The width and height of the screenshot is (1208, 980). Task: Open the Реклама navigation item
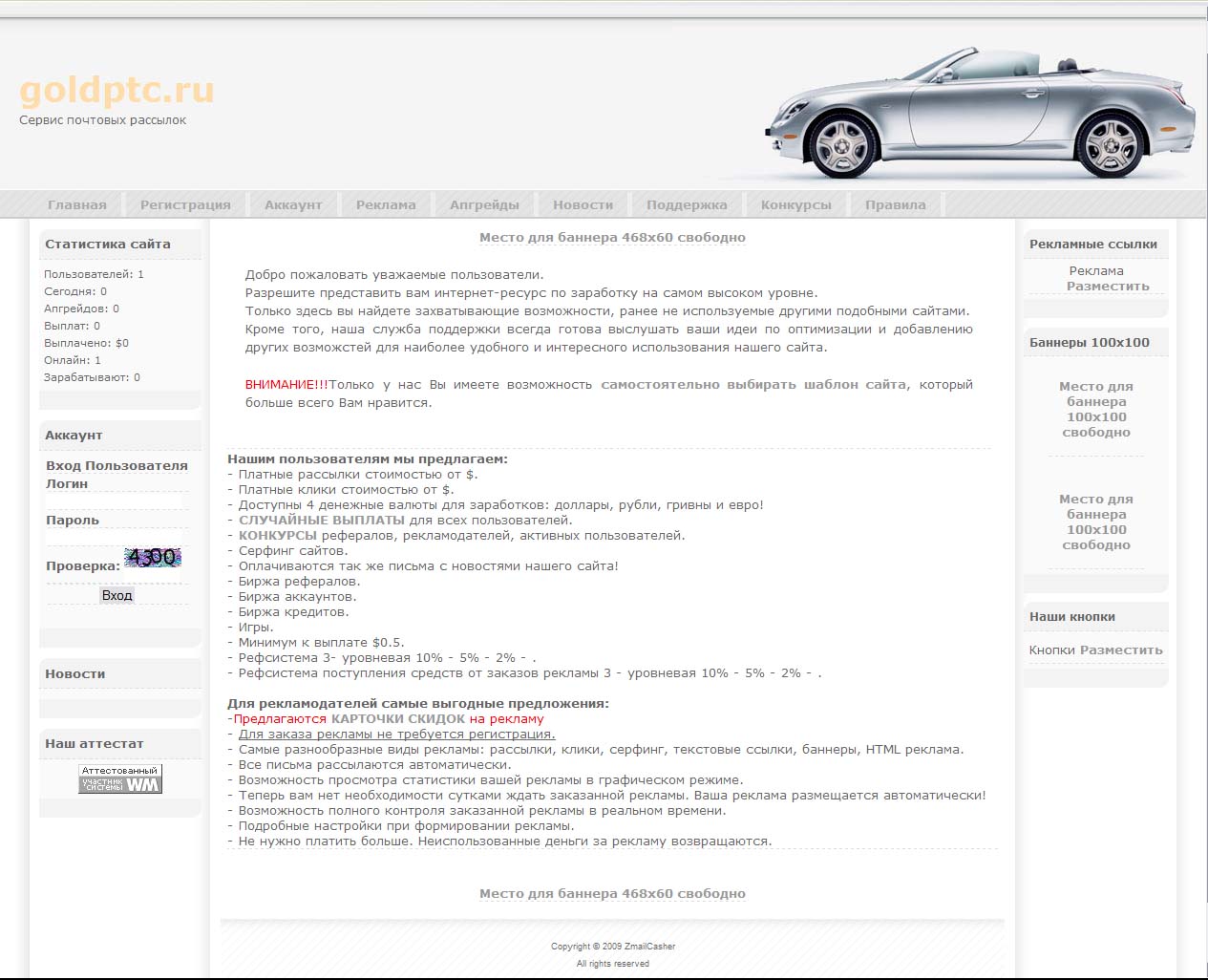[x=386, y=204]
